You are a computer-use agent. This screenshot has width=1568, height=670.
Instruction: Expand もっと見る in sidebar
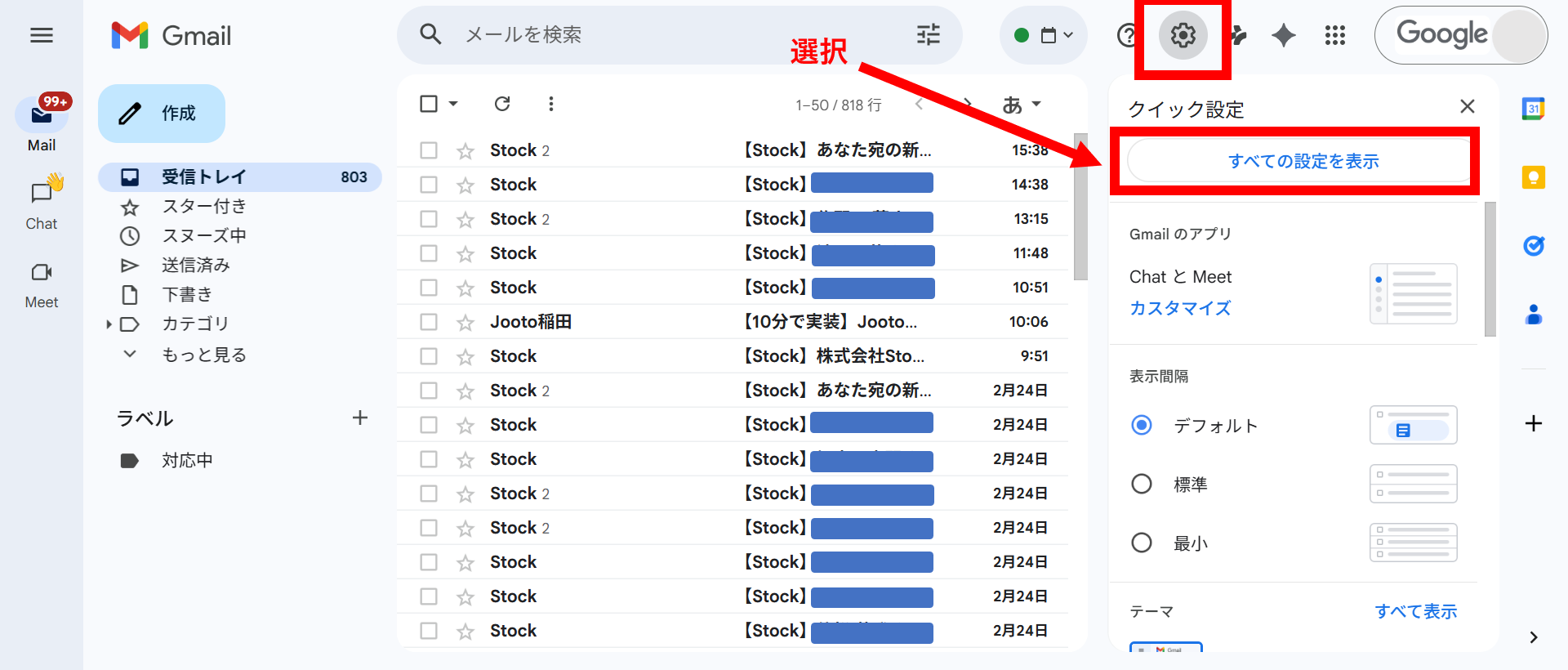pos(204,355)
